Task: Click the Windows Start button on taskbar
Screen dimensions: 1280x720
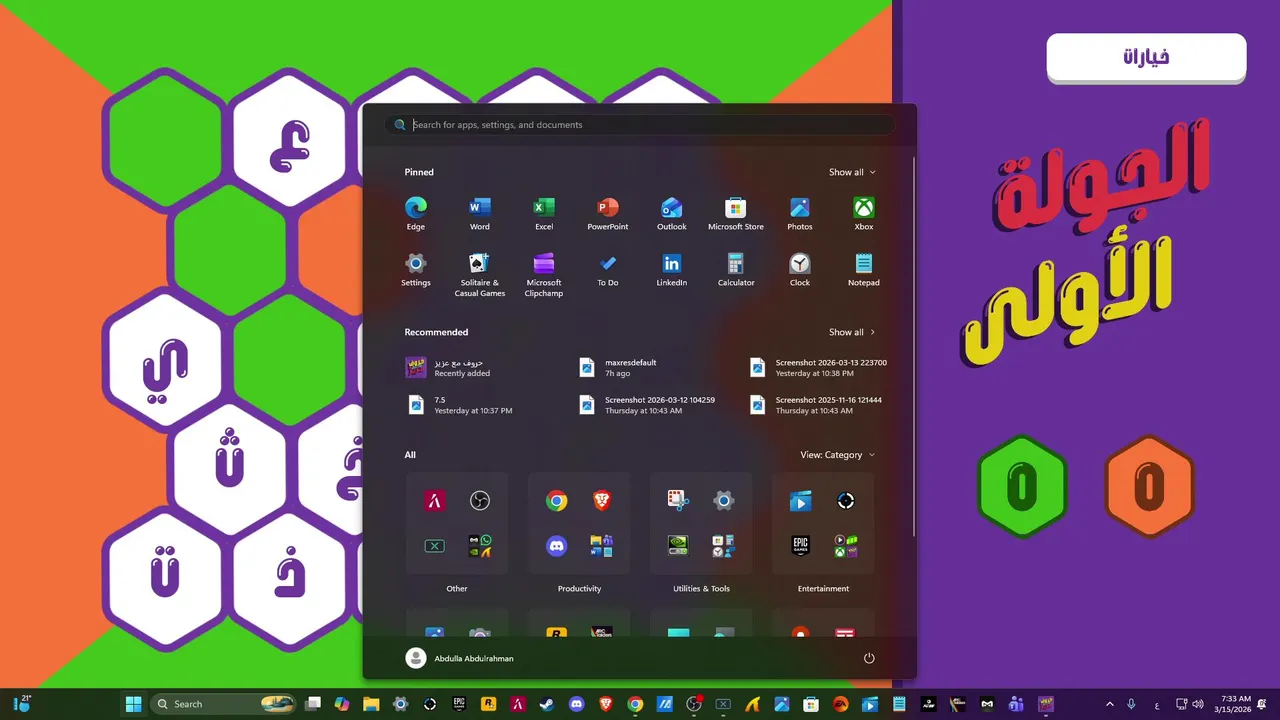Action: (133, 704)
